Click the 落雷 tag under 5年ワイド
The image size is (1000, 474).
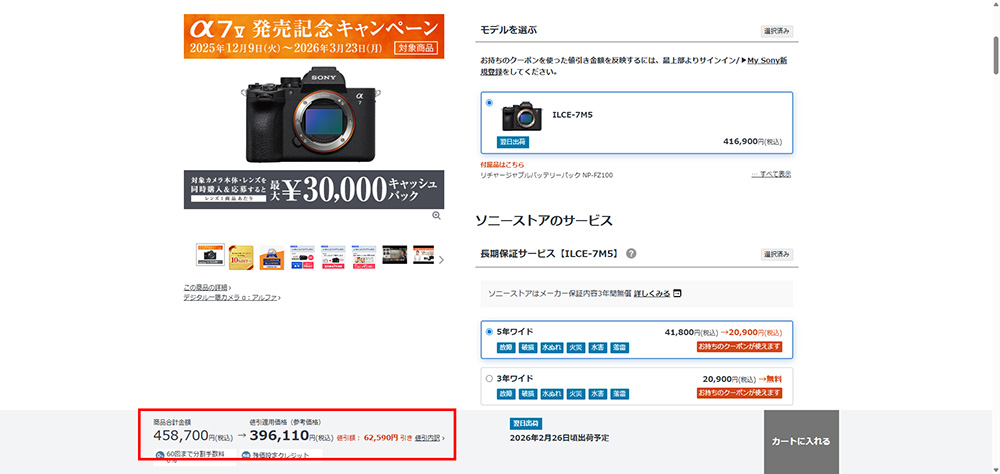tap(619, 348)
